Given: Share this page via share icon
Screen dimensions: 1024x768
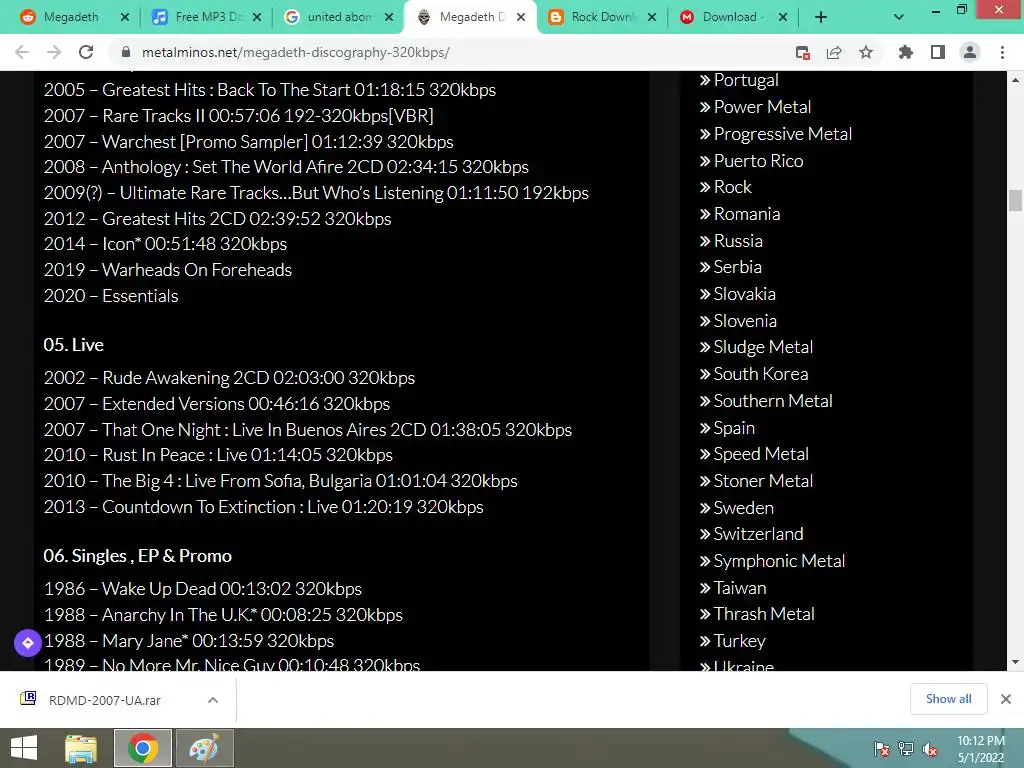Looking at the screenshot, I should click(834, 52).
